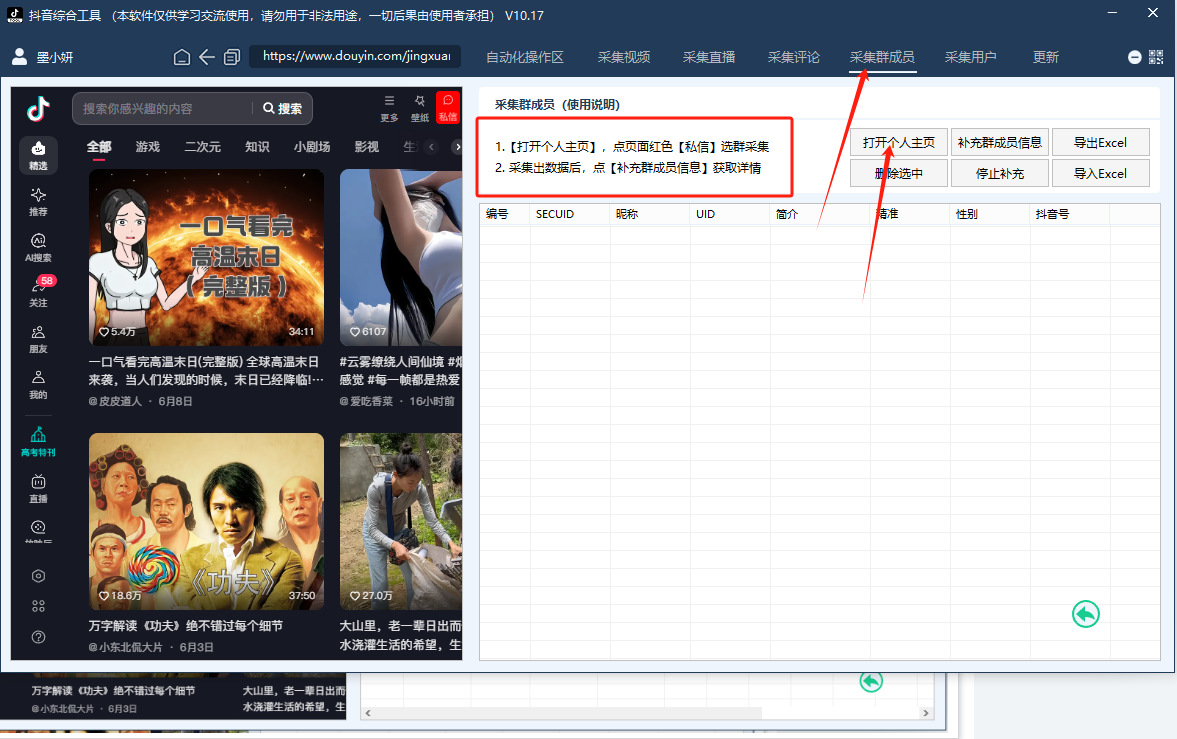
Task: Select the 游戏 category tab
Action: point(148,146)
